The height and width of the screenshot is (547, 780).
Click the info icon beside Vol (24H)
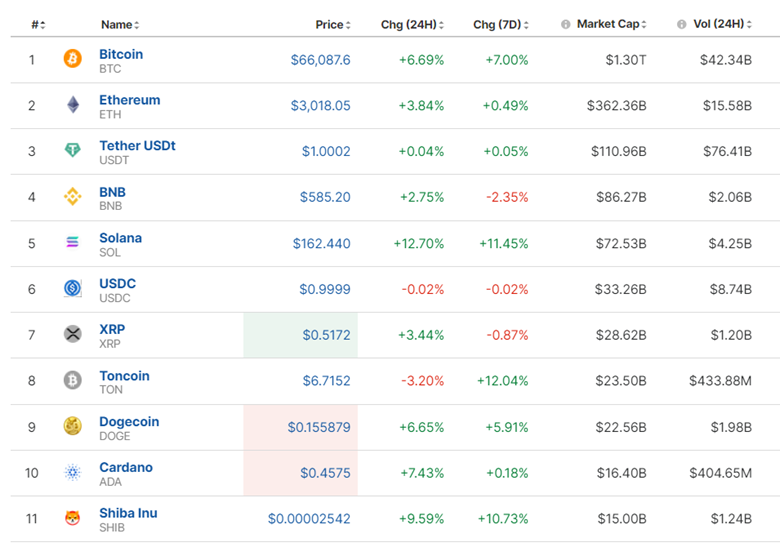click(x=682, y=24)
